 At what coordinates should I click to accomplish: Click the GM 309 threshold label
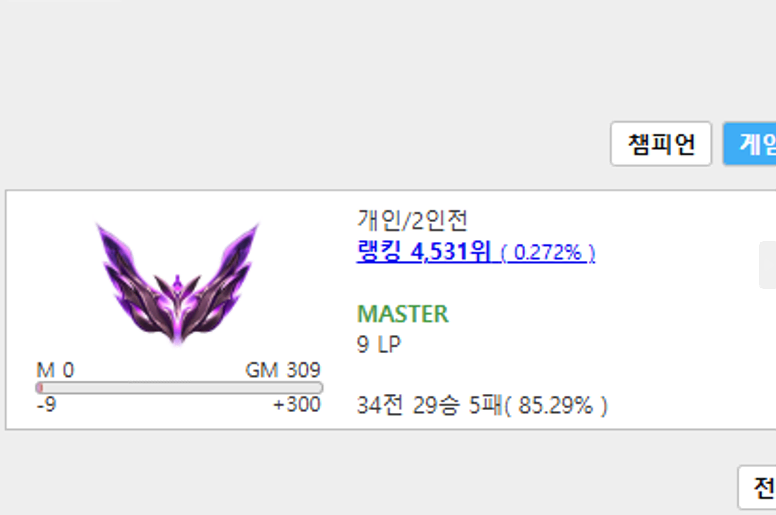(283, 370)
